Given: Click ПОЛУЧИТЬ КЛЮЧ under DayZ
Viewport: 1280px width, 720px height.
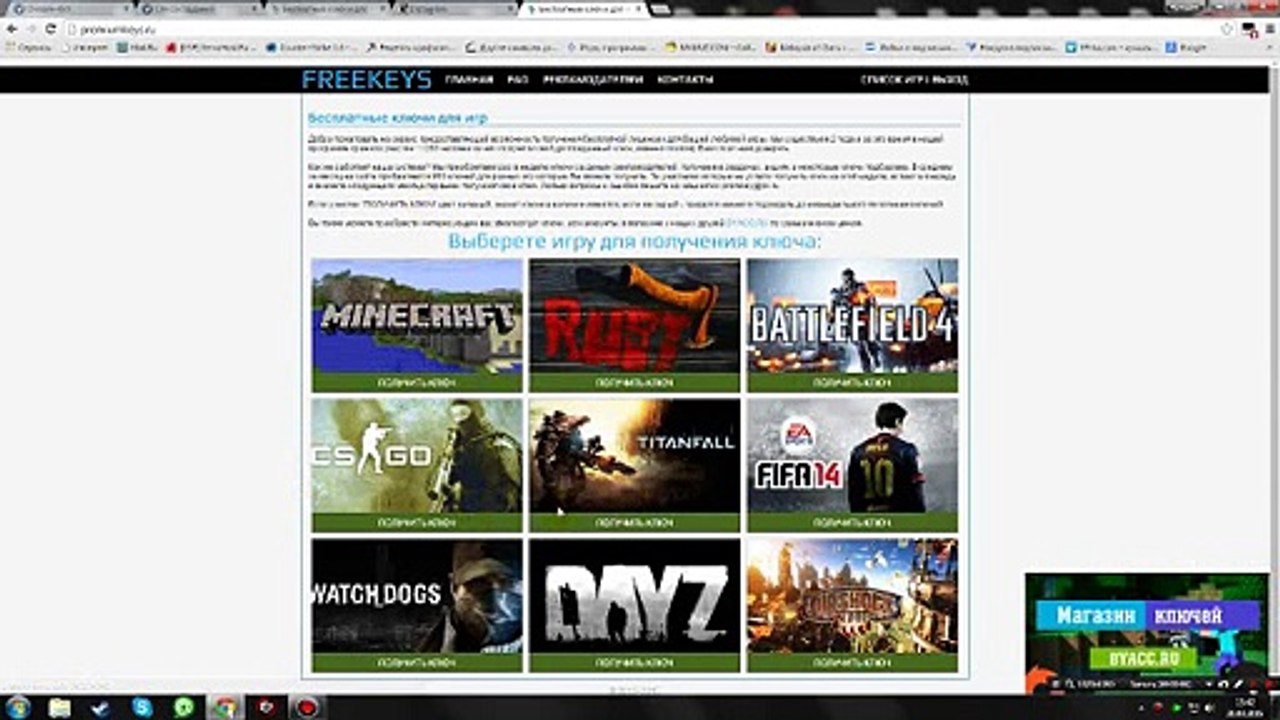Looking at the screenshot, I should [x=635, y=662].
